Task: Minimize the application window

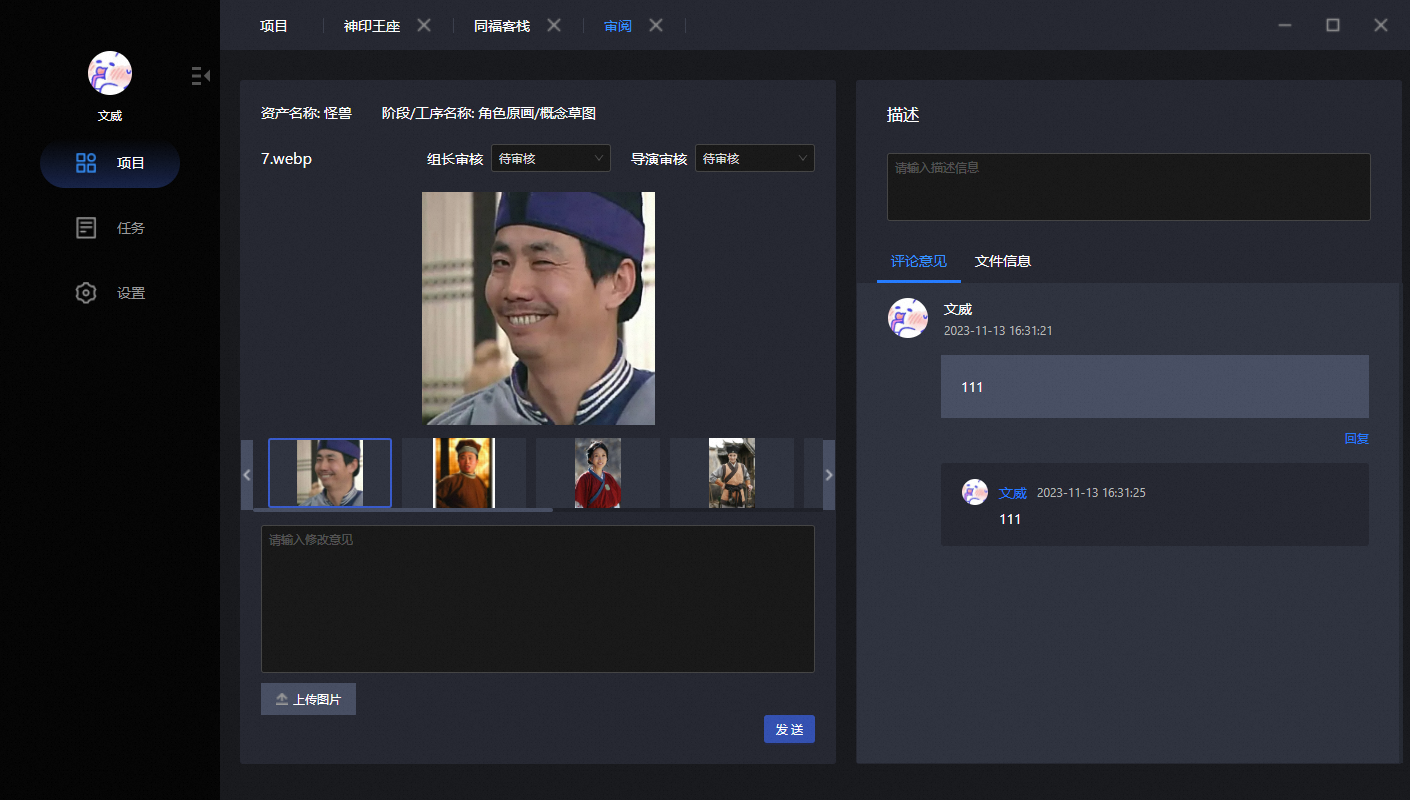Action: (x=1285, y=25)
